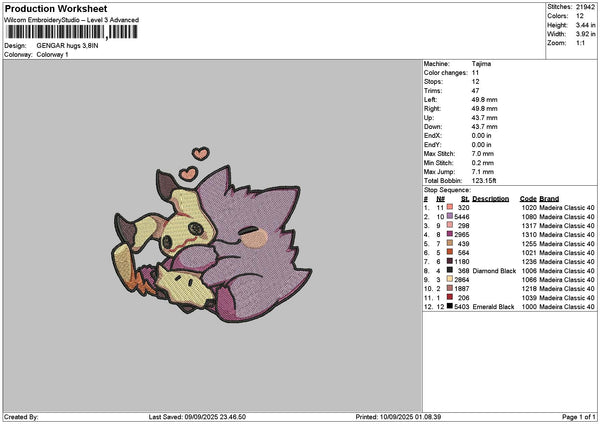Image resolution: width=600 pixels, height=424 pixels.
Task: Click the 'Brand' column header
Action: [x=549, y=199]
